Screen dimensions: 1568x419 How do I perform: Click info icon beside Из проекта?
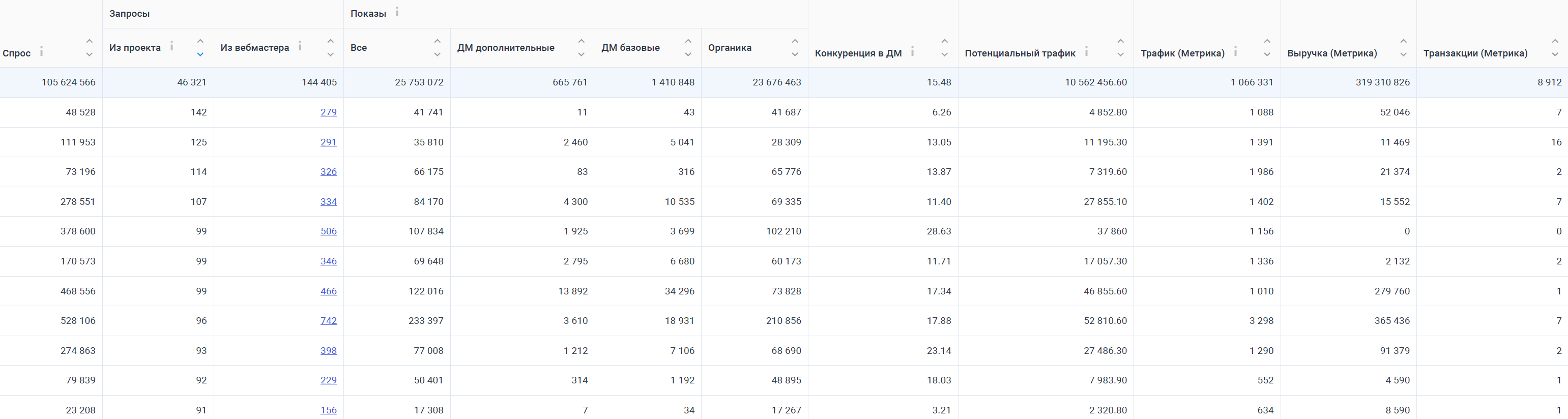(x=171, y=46)
